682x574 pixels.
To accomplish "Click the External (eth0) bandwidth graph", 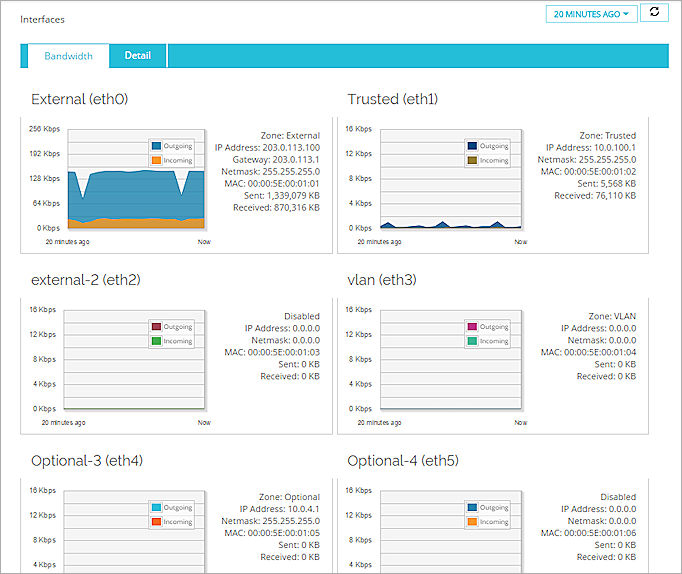I will click(x=136, y=179).
